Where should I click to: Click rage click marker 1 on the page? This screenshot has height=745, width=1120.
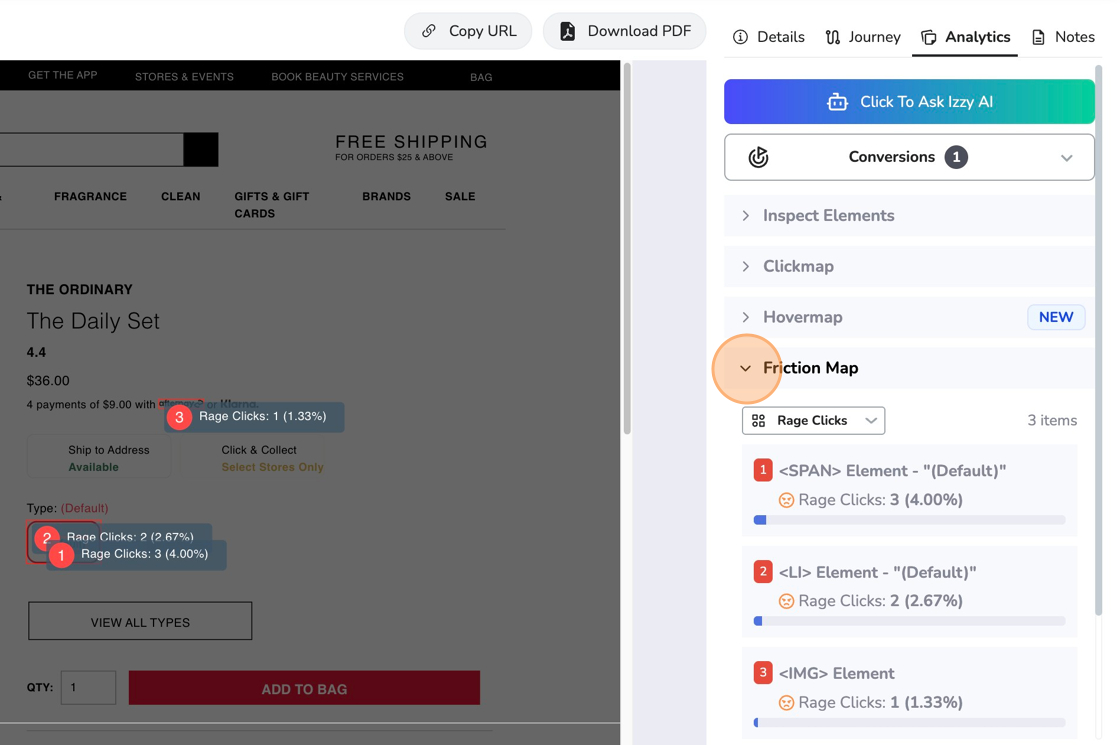pos(61,555)
